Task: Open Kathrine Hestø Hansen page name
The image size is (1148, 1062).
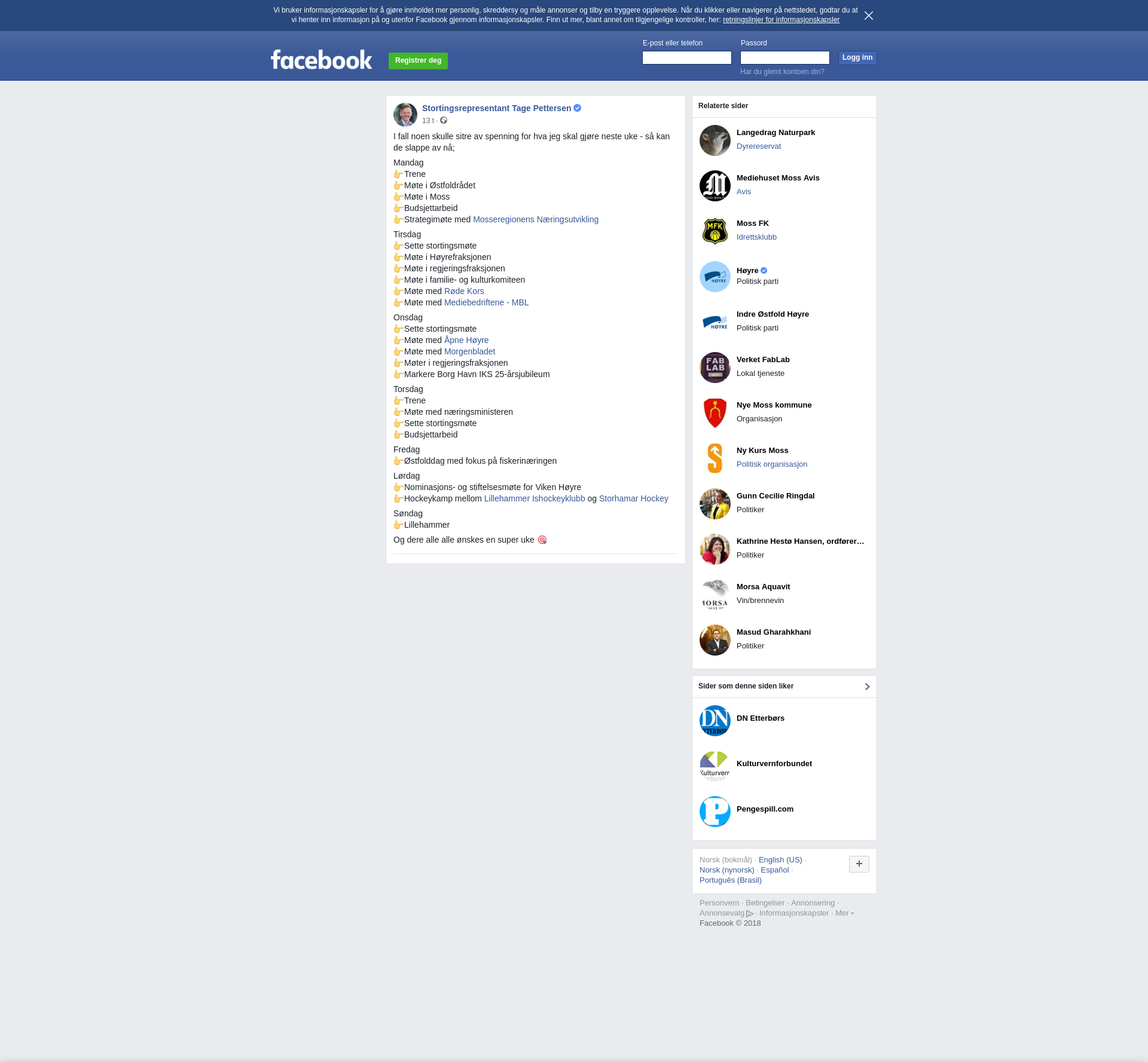Action: pyautogui.click(x=800, y=541)
